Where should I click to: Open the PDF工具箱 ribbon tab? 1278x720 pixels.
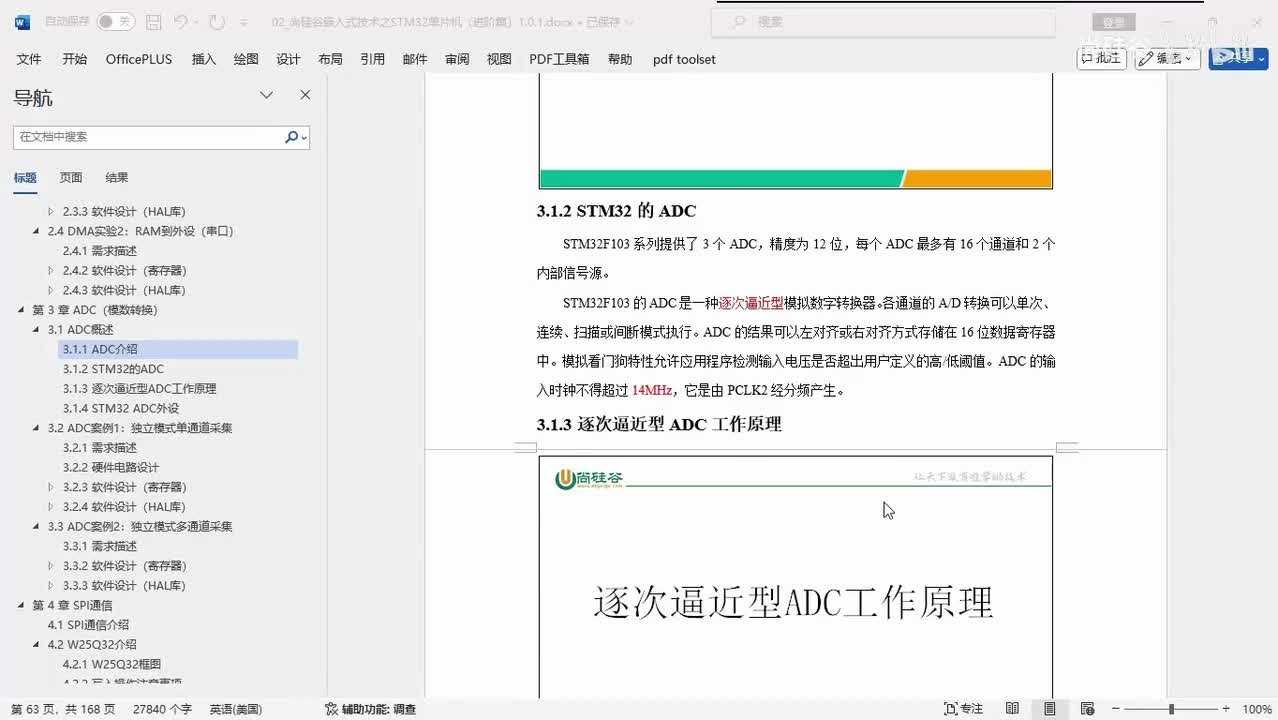point(559,59)
